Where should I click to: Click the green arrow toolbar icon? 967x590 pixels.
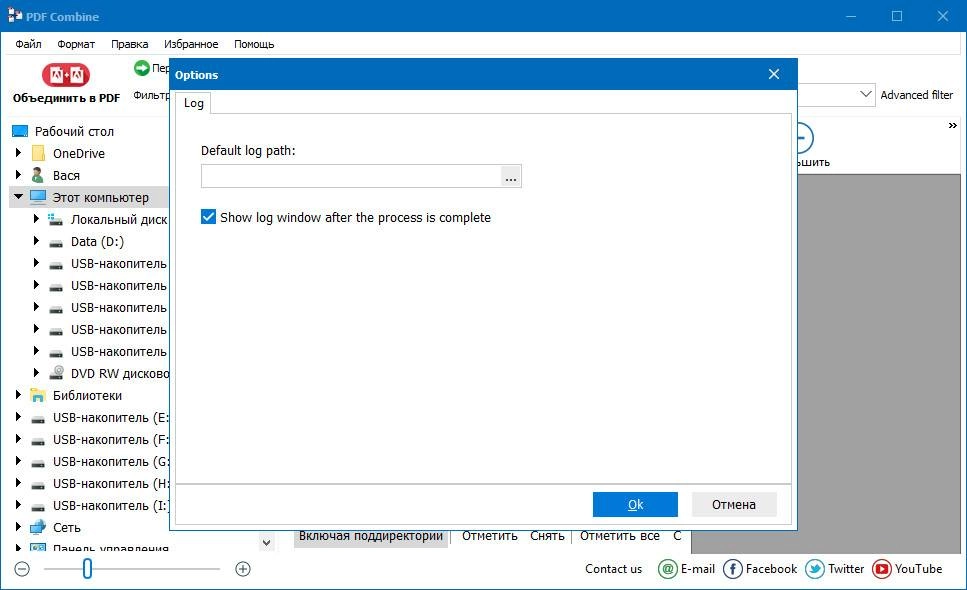(142, 68)
